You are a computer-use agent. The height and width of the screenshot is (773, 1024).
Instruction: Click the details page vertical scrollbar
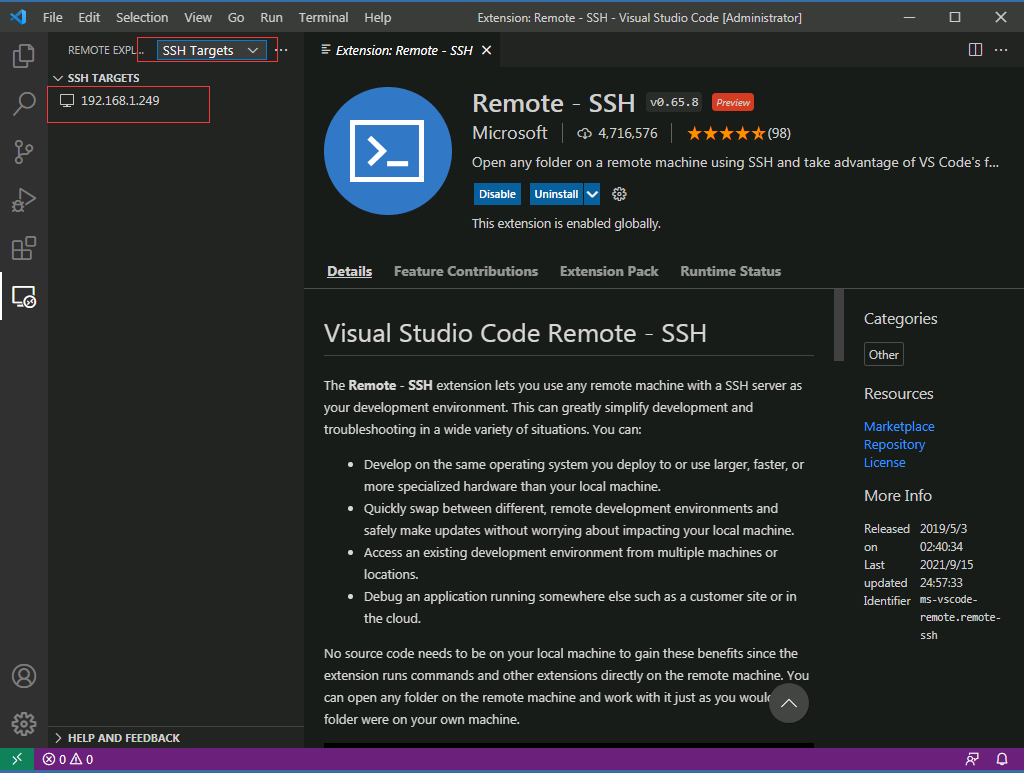839,324
